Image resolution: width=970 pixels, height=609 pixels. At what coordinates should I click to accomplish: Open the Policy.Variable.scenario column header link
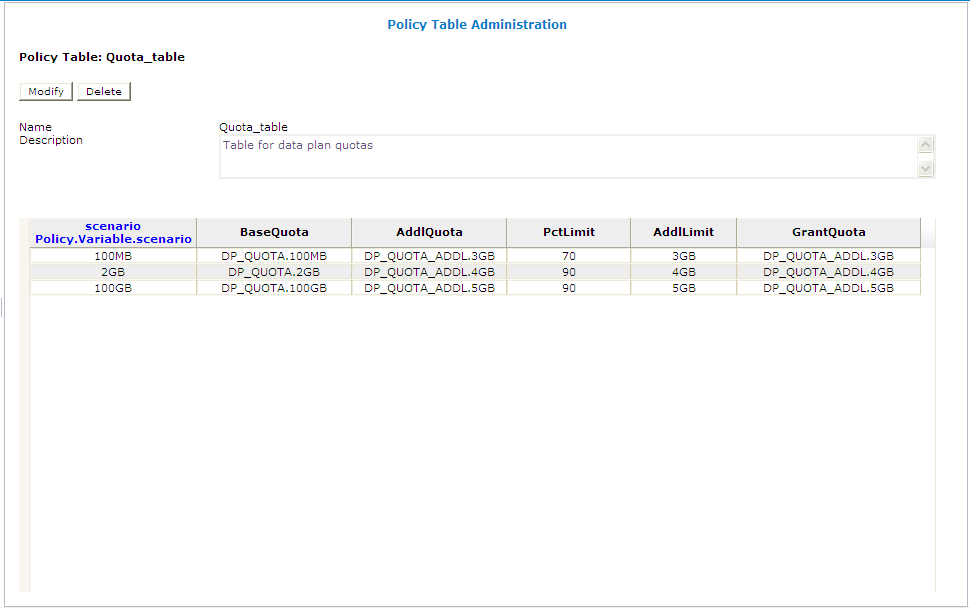tap(112, 239)
